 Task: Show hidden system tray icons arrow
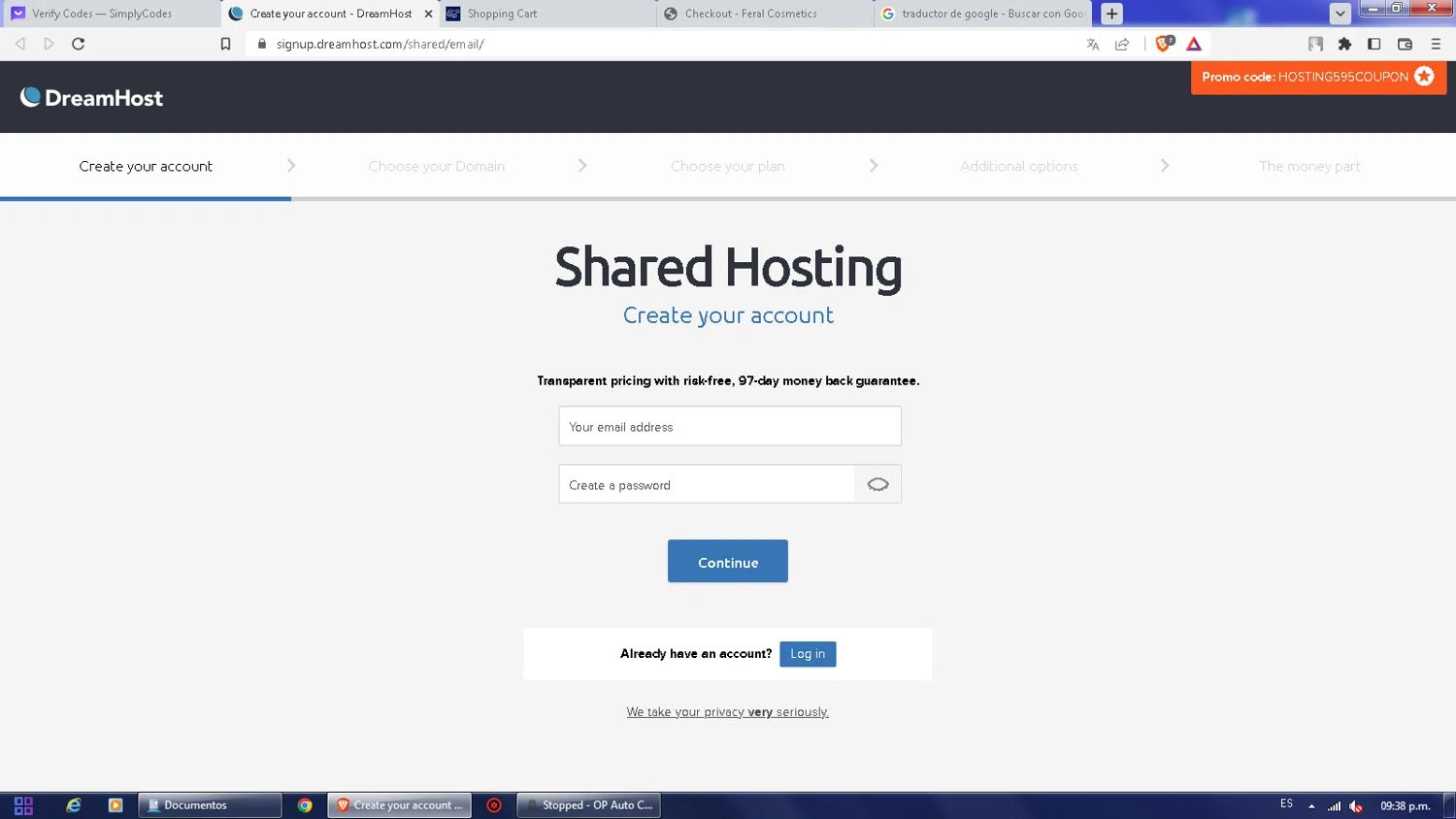coord(1311,806)
